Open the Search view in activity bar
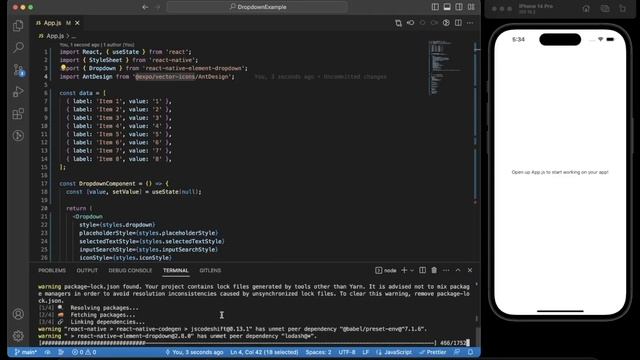Image resolution: width=640 pixels, height=360 pixels. point(18,47)
